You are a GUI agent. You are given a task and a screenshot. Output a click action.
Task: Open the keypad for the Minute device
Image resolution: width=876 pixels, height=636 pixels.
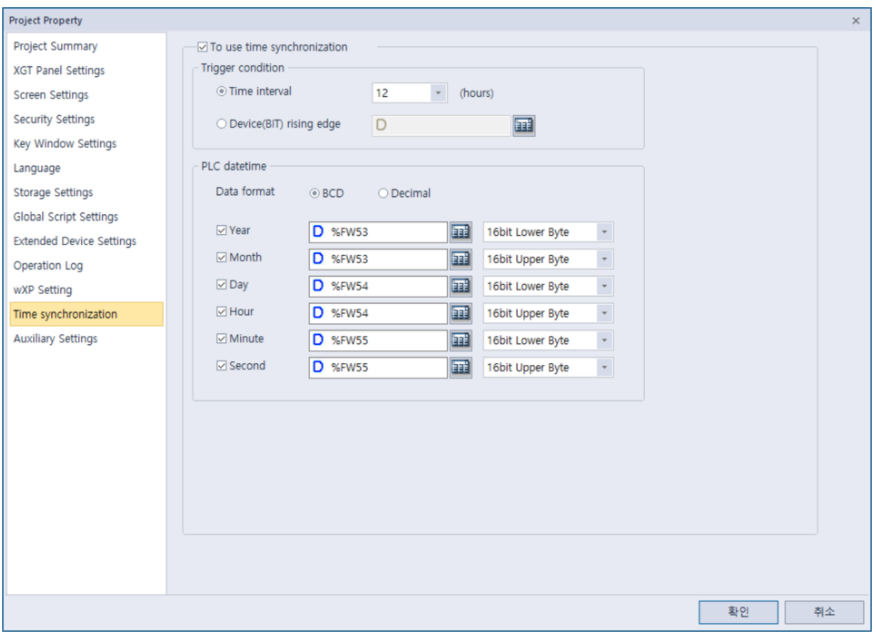pos(463,340)
